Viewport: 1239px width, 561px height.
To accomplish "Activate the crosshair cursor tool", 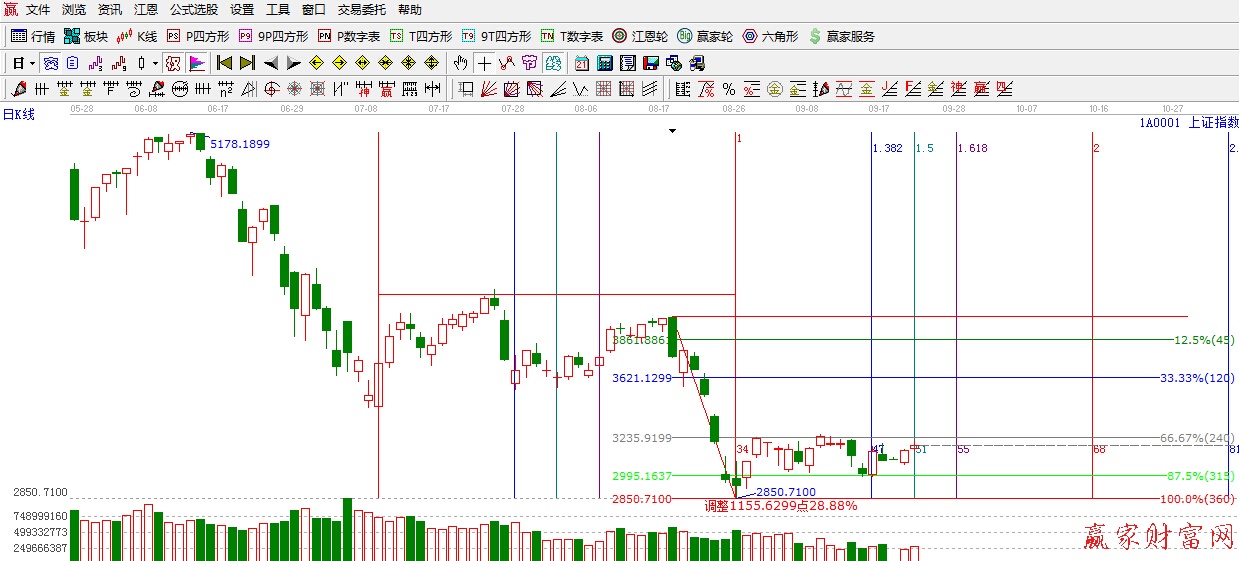I will (485, 63).
